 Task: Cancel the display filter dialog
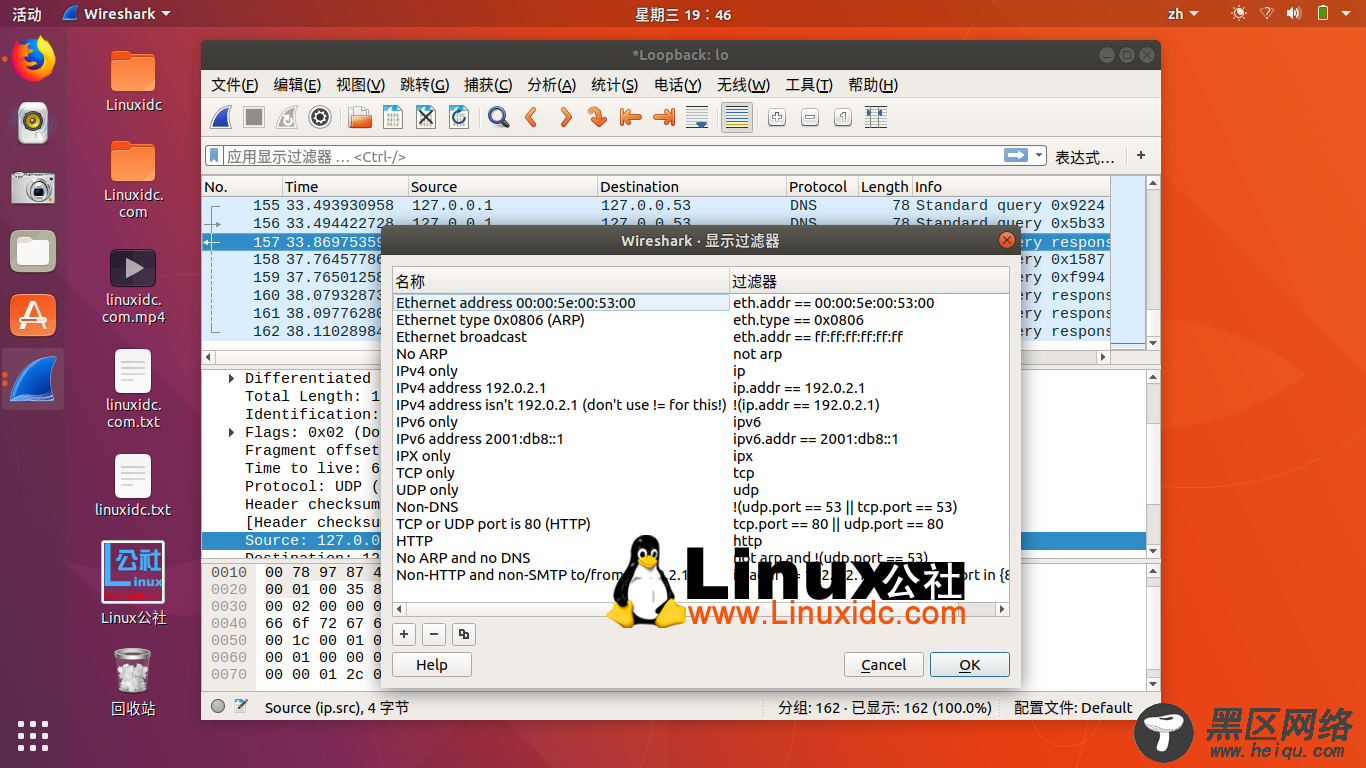click(884, 665)
